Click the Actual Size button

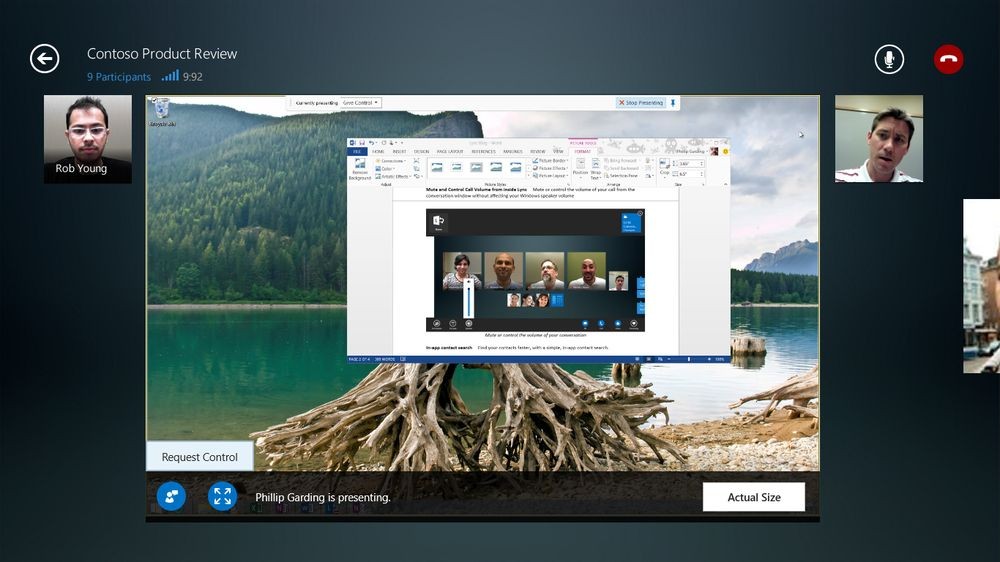[x=754, y=497]
